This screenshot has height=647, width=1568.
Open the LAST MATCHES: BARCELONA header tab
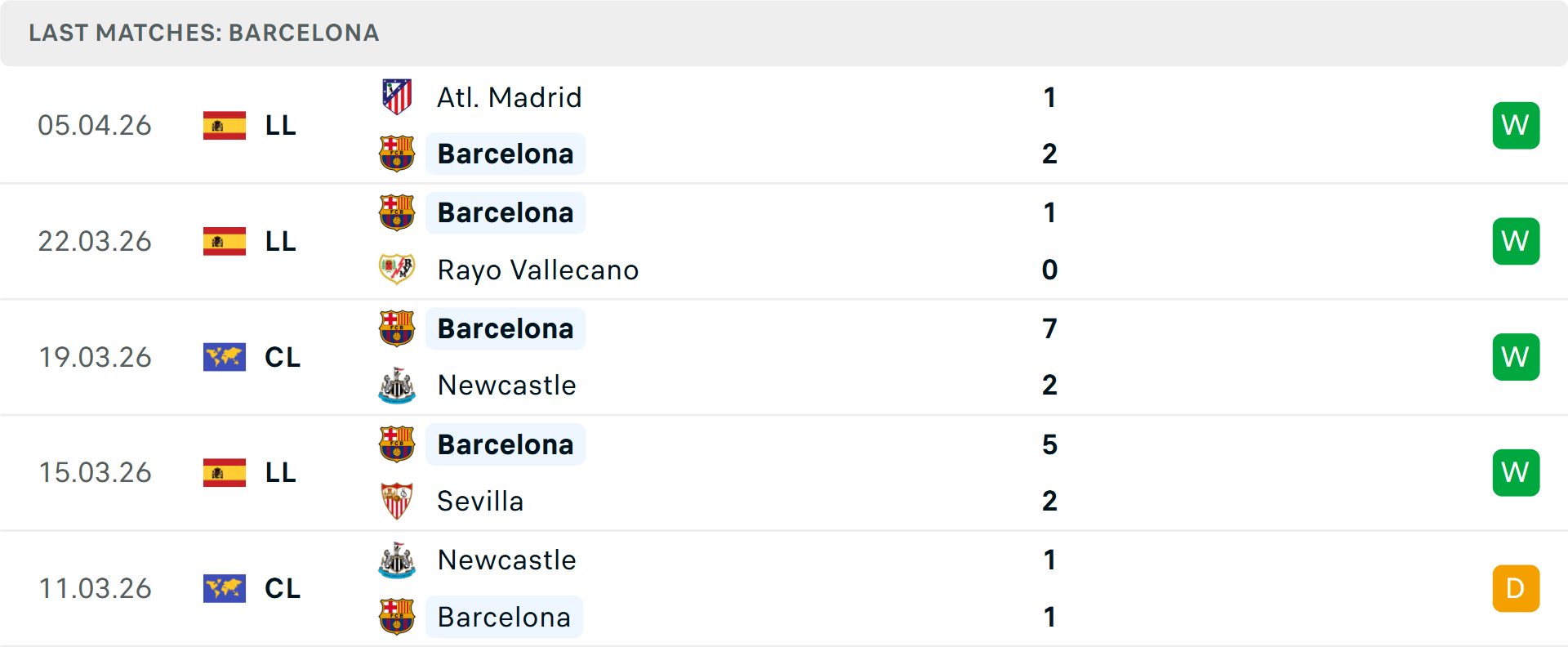[x=203, y=33]
